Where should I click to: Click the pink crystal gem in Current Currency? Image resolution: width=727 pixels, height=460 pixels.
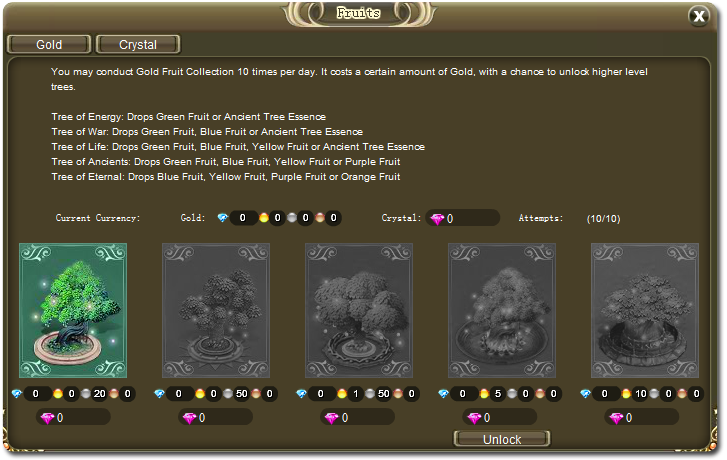pyautogui.click(x=436, y=218)
